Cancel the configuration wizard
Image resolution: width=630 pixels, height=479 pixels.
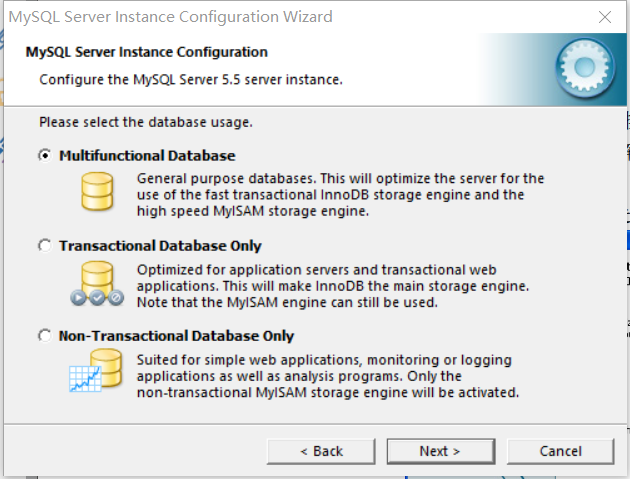click(560, 451)
